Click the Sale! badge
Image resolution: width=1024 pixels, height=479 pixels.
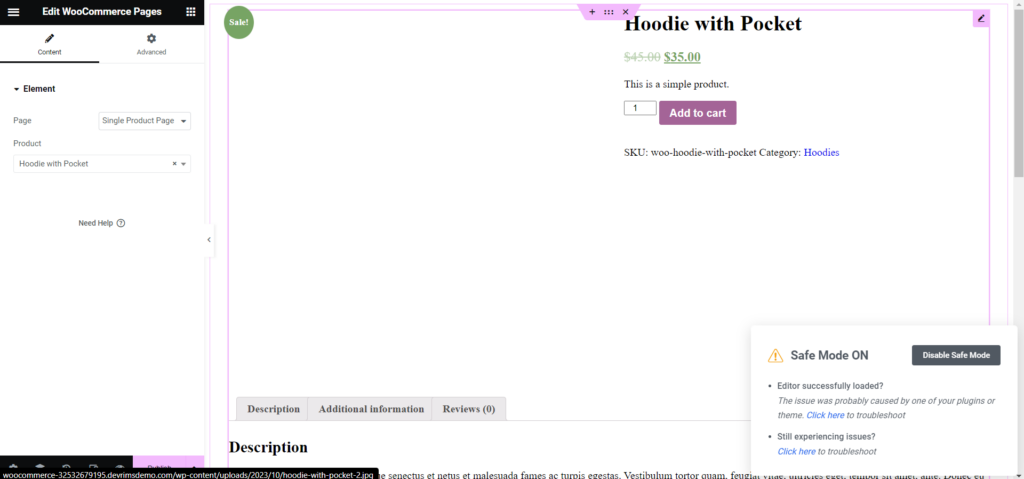[x=239, y=23]
